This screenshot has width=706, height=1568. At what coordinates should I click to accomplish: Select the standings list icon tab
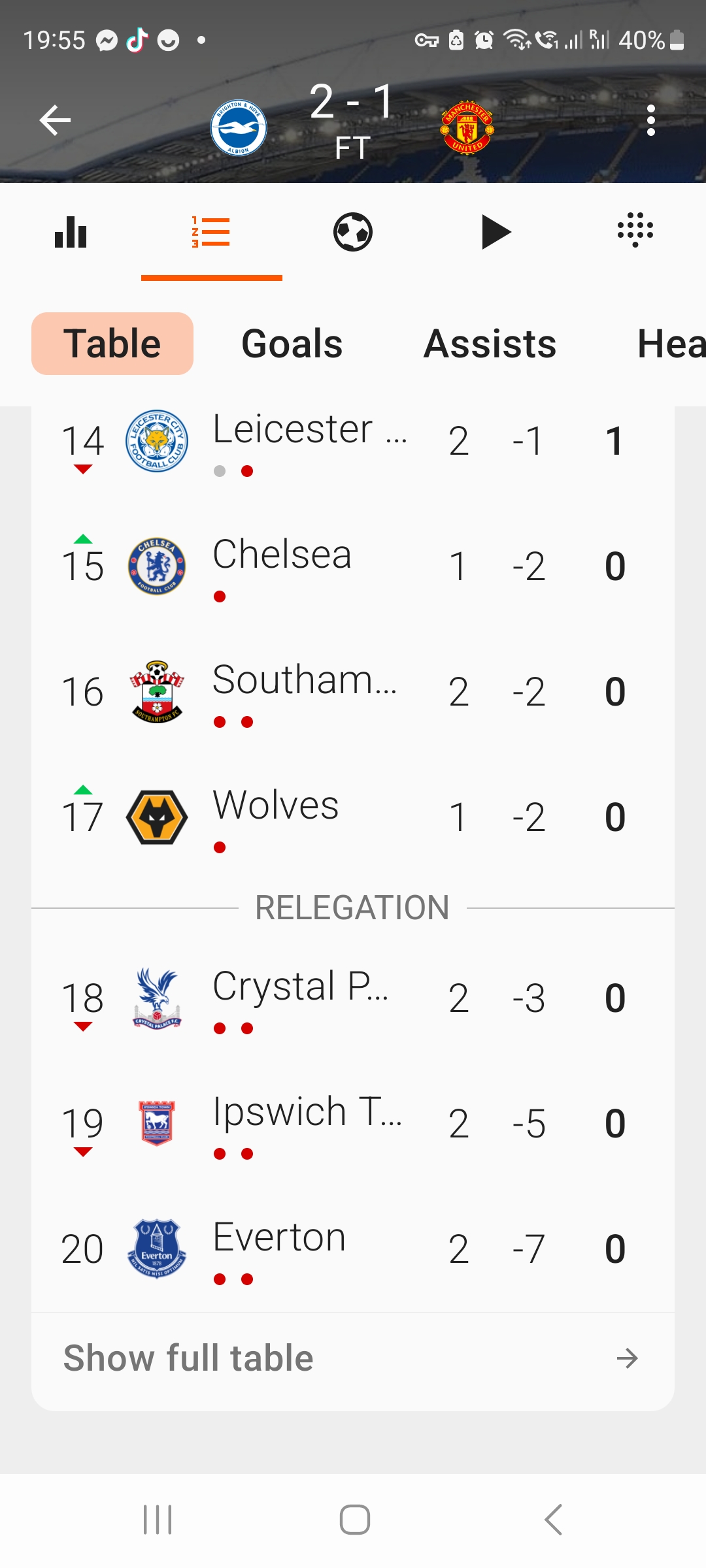click(x=211, y=232)
